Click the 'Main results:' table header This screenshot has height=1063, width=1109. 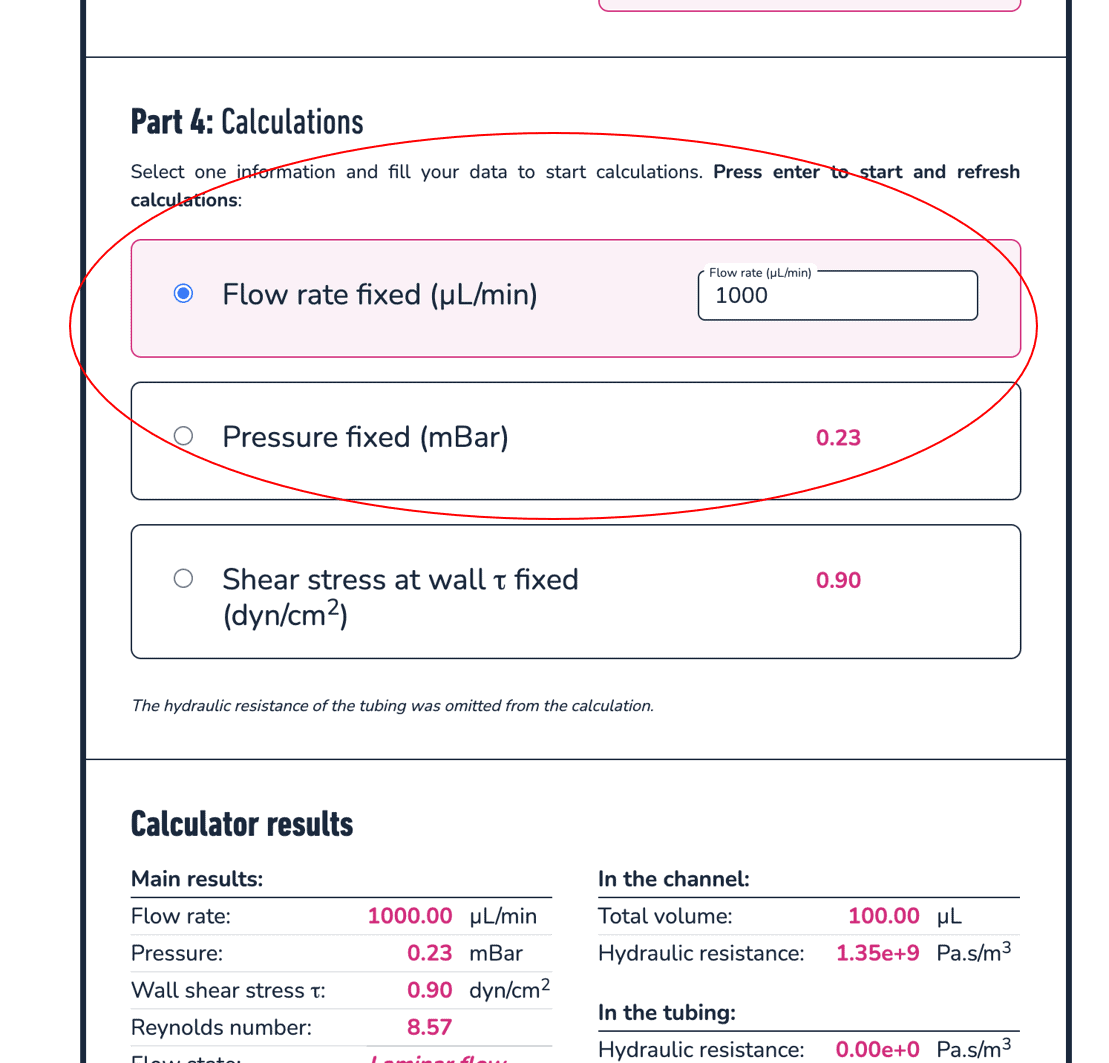coord(197,879)
